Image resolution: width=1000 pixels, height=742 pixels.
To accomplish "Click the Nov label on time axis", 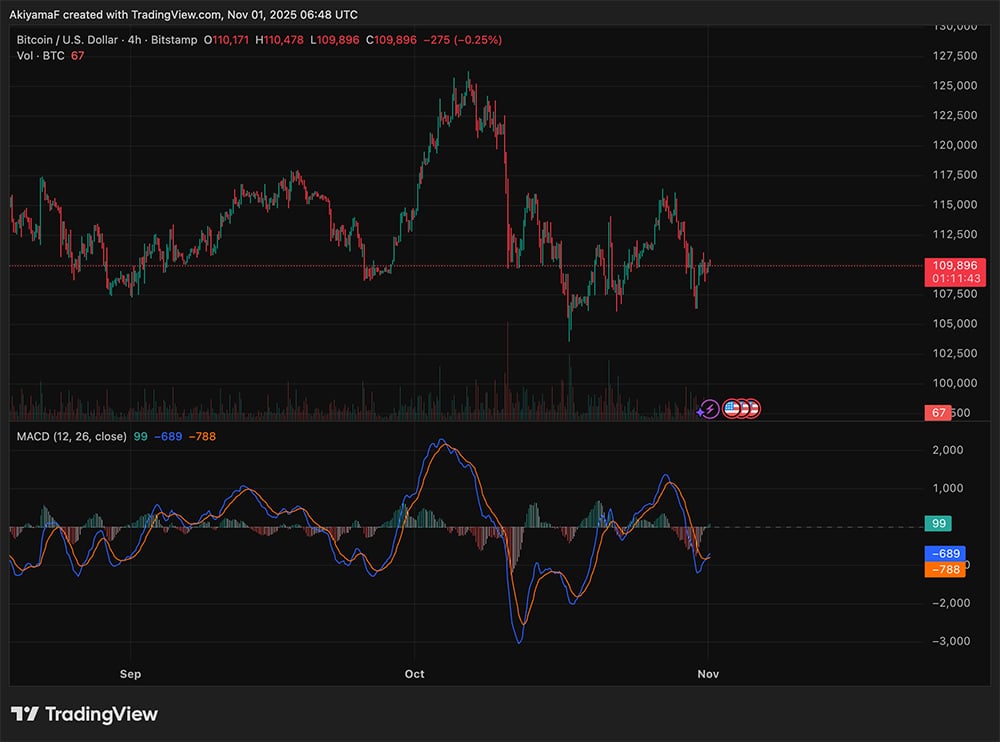I will (708, 674).
